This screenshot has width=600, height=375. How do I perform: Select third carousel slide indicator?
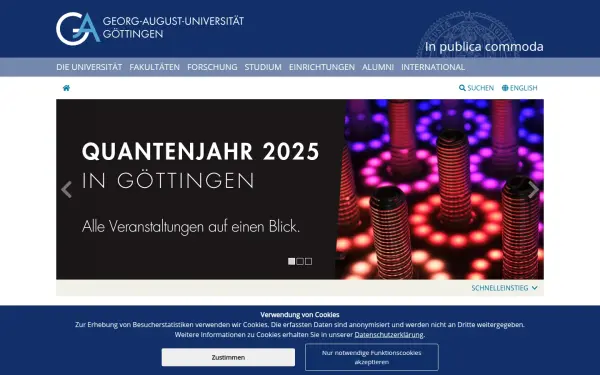[308, 261]
